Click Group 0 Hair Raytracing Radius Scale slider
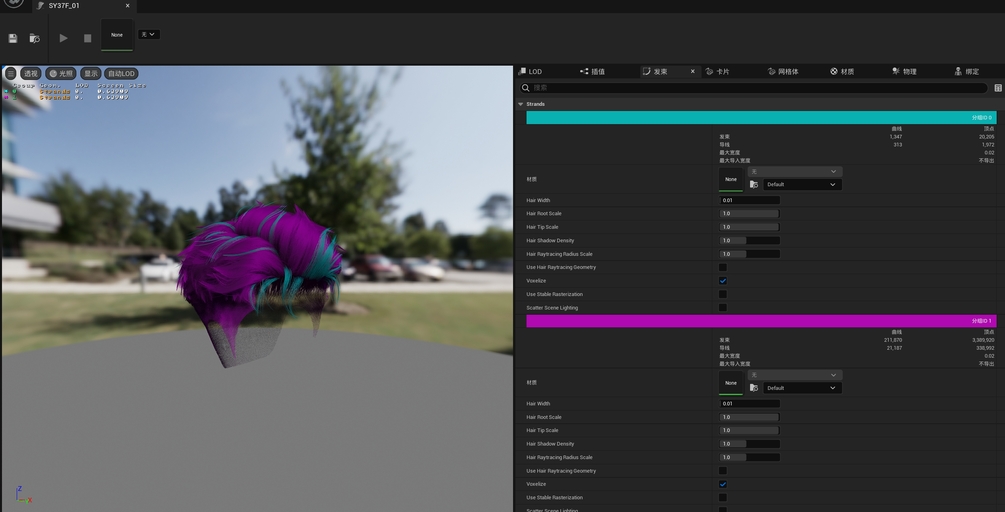Screen dimensions: 1005x512 [749, 254]
